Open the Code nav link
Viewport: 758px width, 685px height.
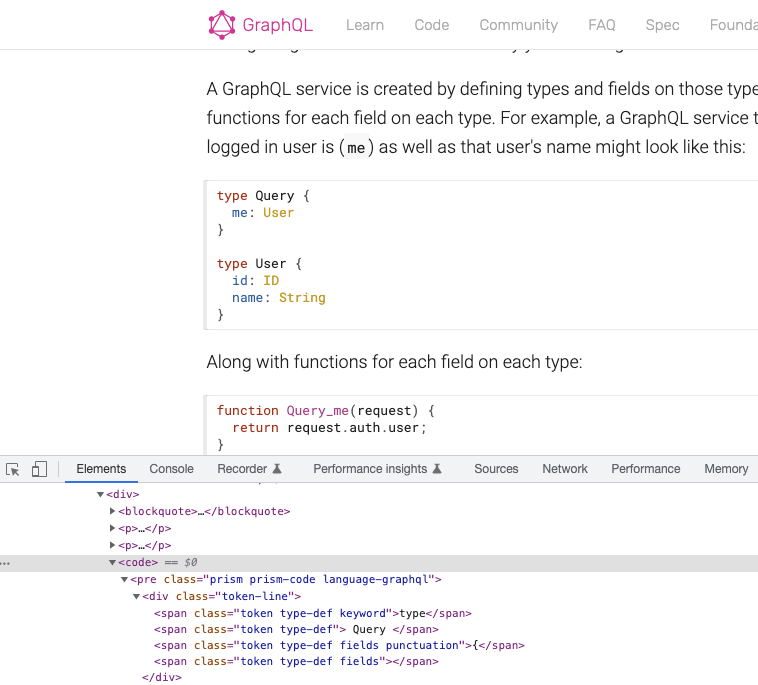click(x=432, y=25)
